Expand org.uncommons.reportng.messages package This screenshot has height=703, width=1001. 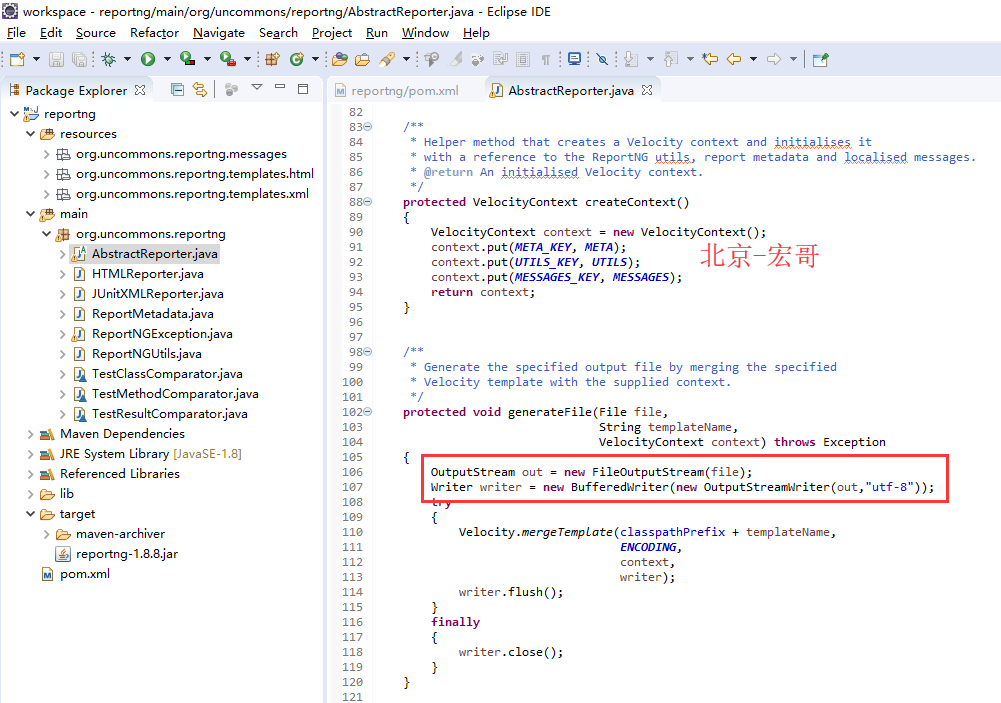click(46, 154)
